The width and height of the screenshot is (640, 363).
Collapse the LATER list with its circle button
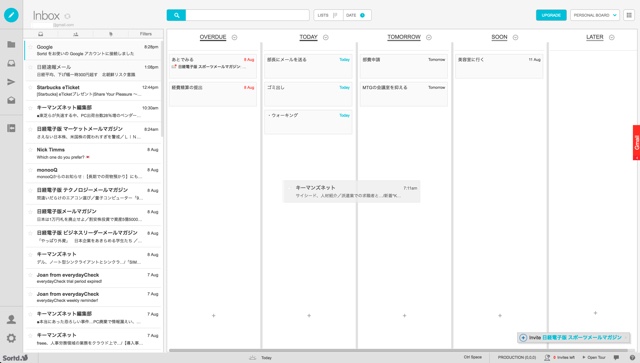pyautogui.click(x=612, y=37)
